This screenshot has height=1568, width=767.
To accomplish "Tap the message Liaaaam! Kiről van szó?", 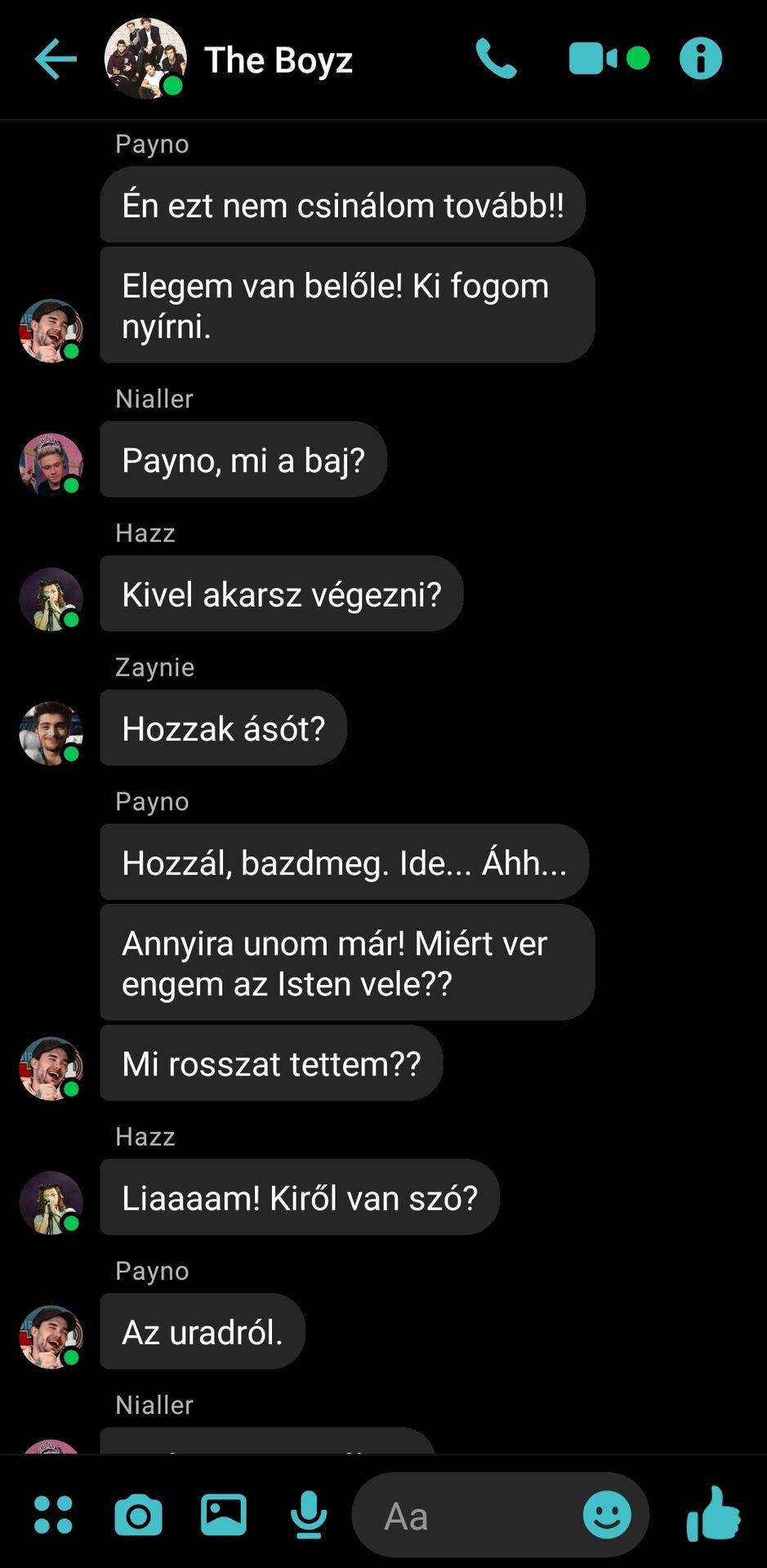I will click(x=300, y=1197).
